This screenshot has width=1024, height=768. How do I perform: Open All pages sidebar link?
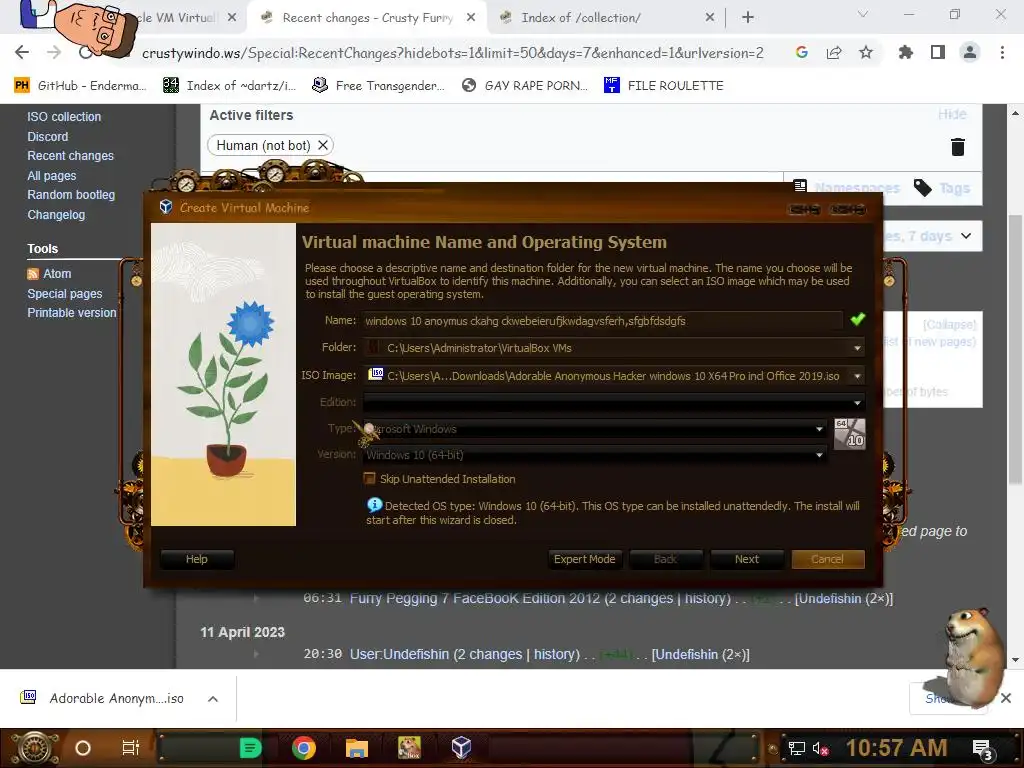point(52,176)
